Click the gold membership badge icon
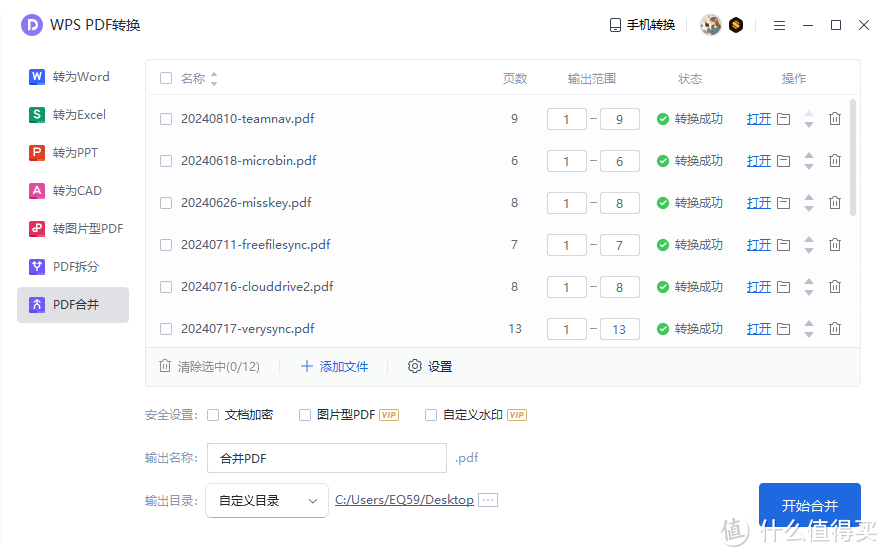This screenshot has width=887, height=557. [736, 25]
